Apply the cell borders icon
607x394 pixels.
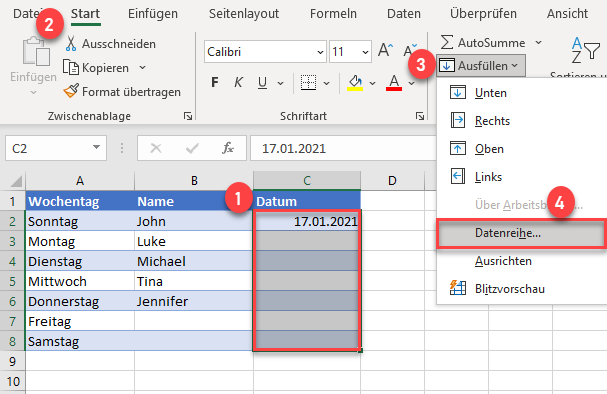[309, 82]
